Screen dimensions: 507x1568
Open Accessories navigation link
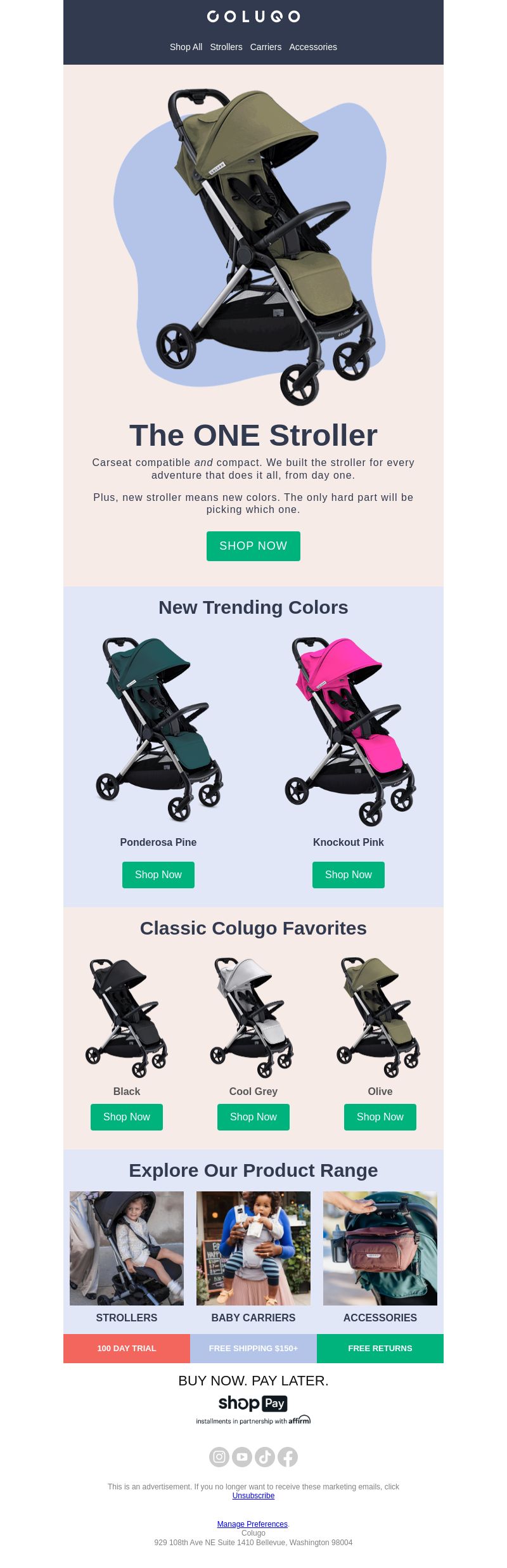(x=313, y=47)
